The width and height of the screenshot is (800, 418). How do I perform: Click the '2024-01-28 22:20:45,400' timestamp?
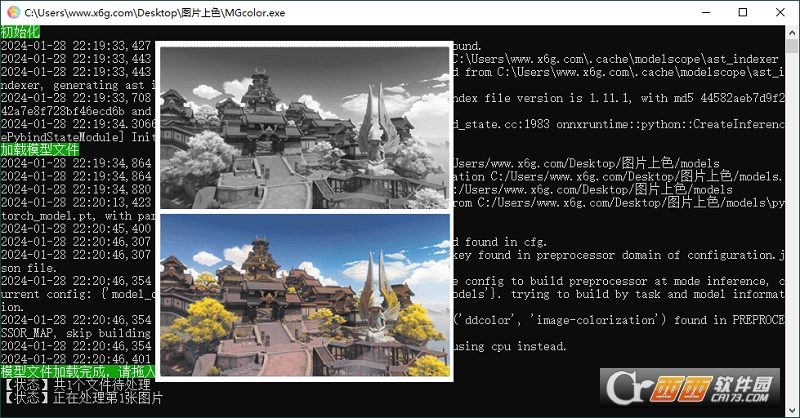(x=76, y=229)
